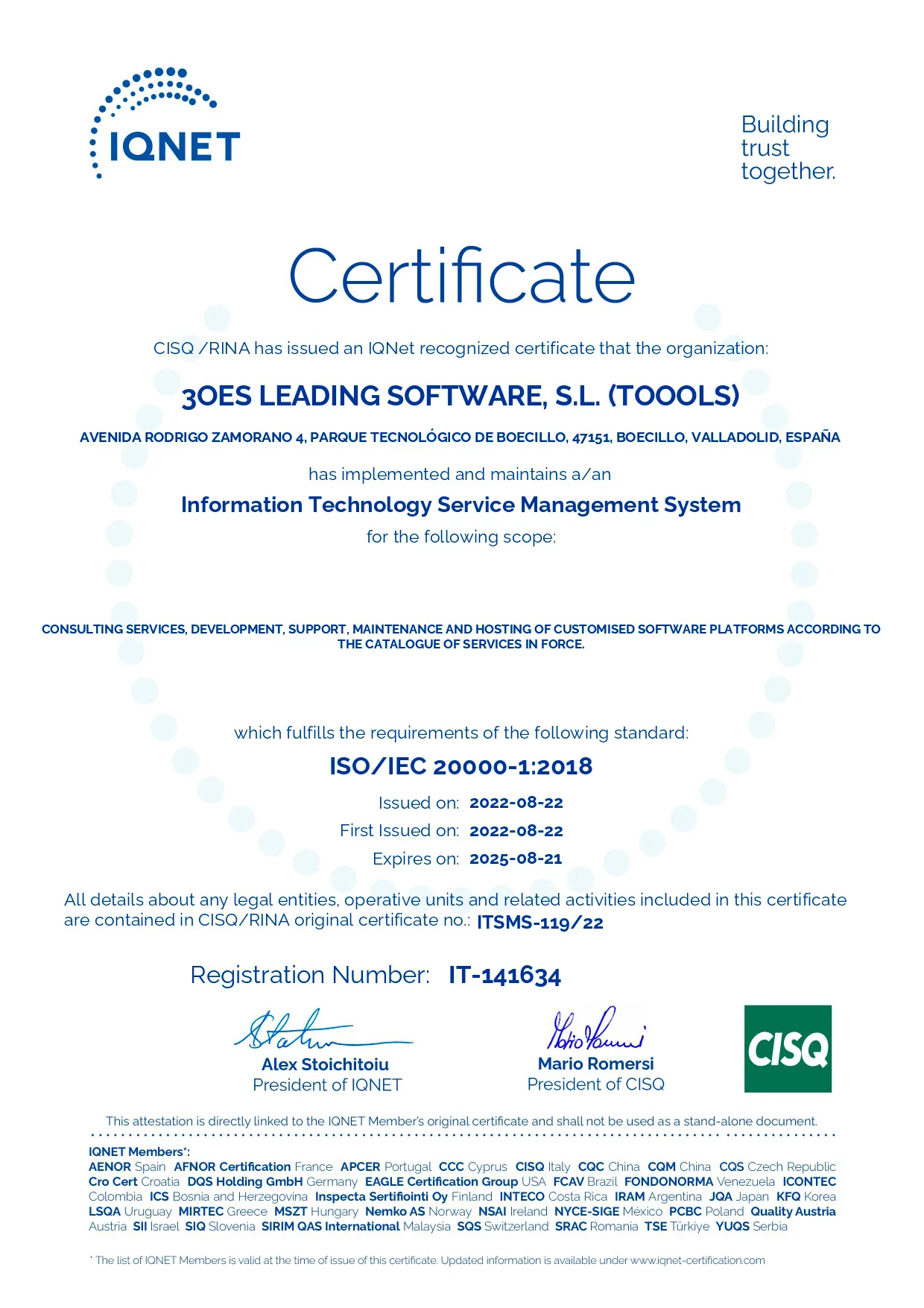Click Alex Stoichitoiu's signature
924x1308 pixels.
pyautogui.click(x=313, y=1030)
